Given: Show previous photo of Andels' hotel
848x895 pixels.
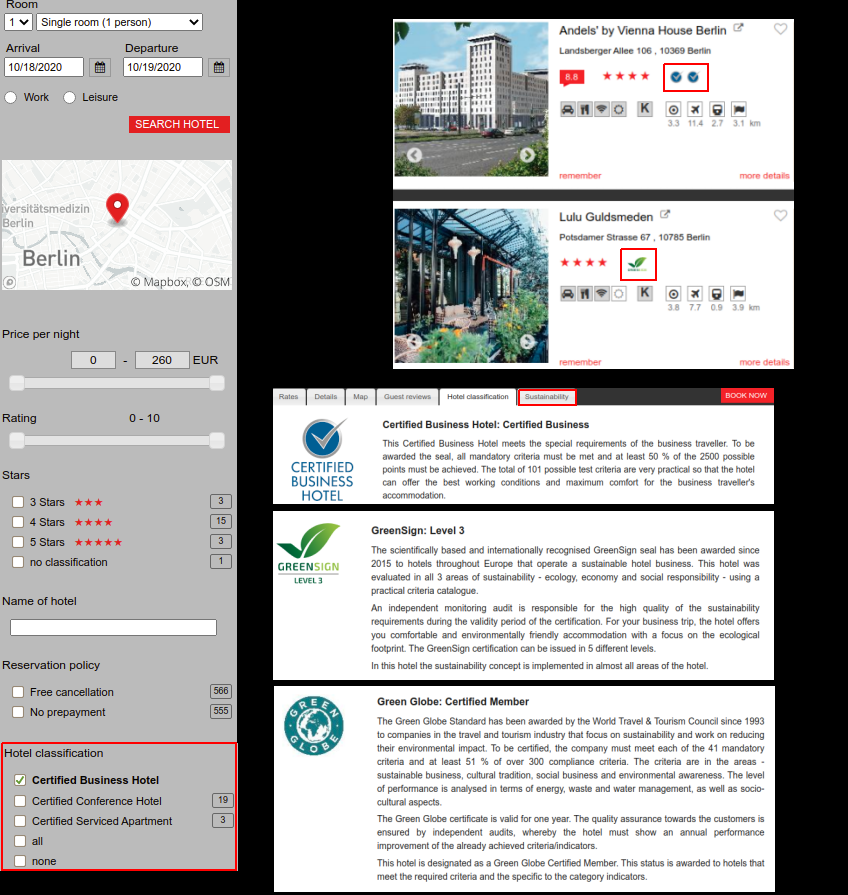Looking at the screenshot, I should click(x=414, y=155).
